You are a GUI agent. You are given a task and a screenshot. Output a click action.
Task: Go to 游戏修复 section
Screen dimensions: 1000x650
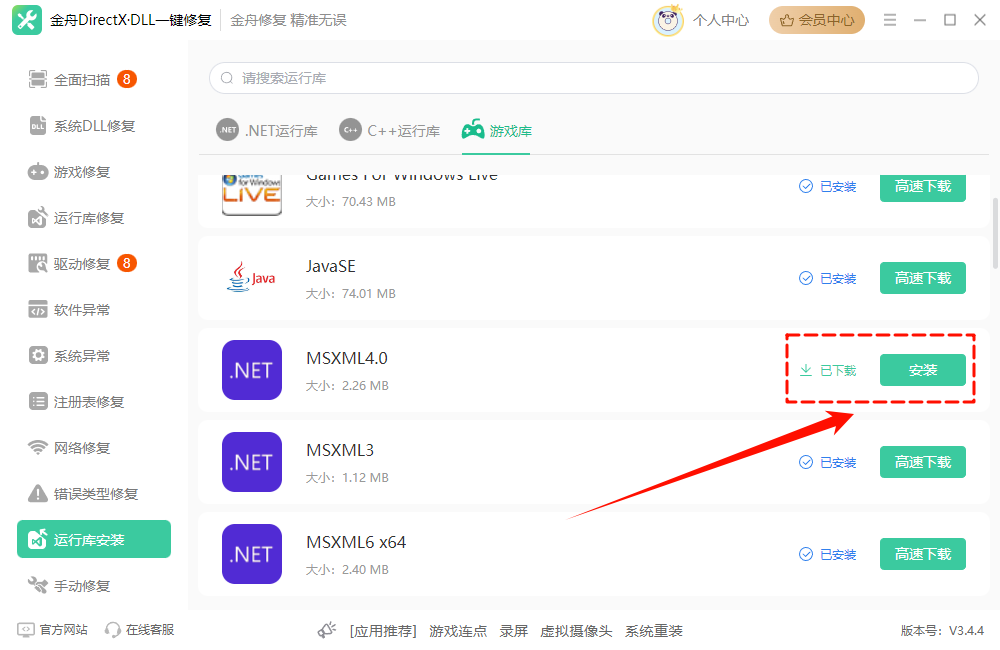[94, 172]
